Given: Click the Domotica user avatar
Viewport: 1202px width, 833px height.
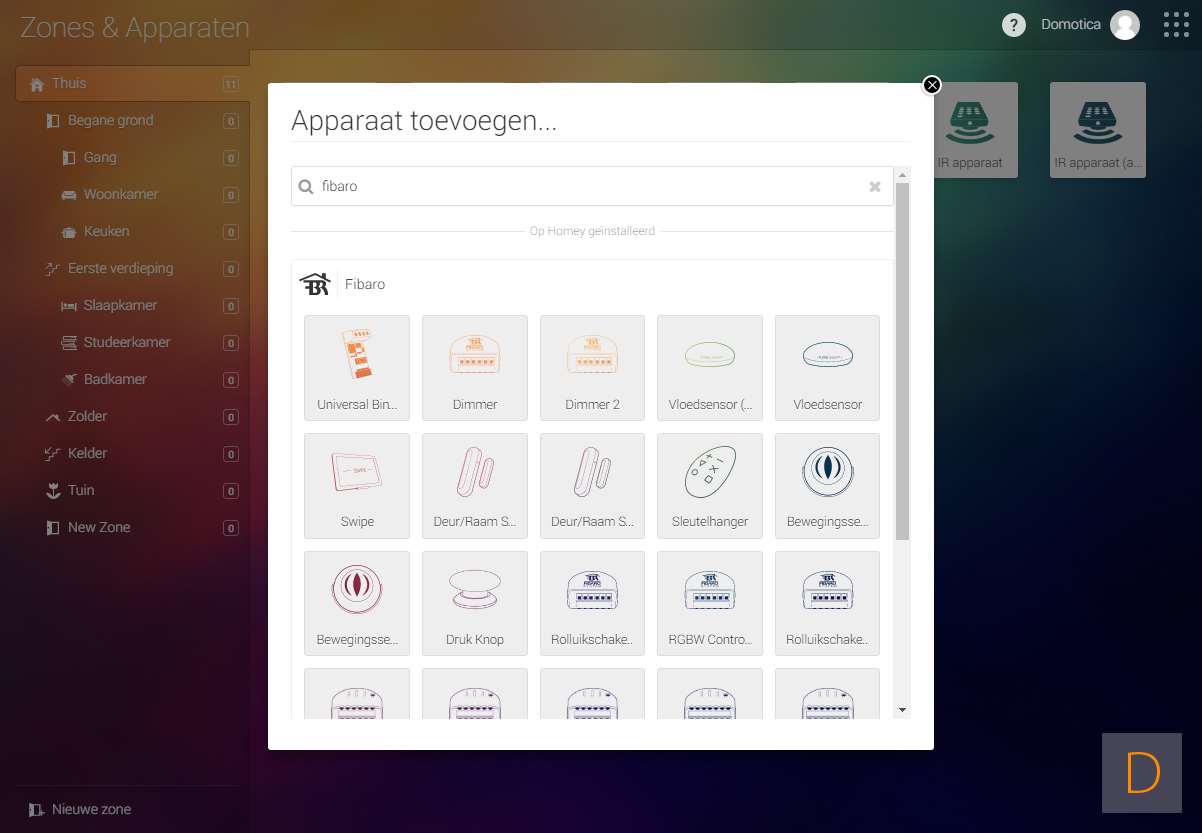Looking at the screenshot, I should 1125,25.
